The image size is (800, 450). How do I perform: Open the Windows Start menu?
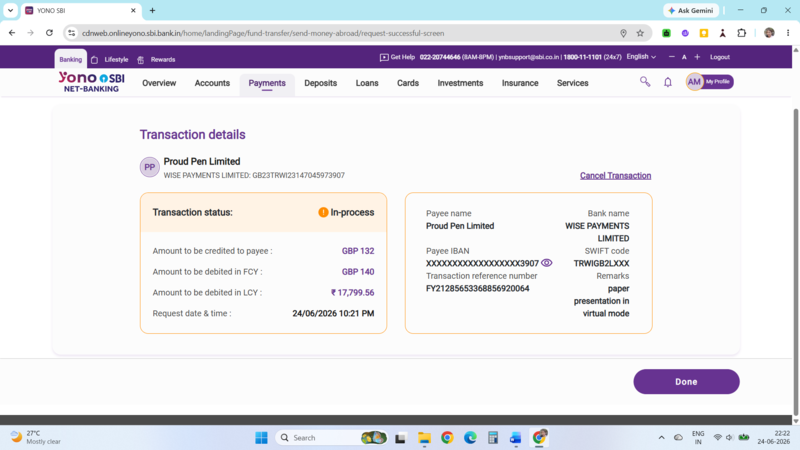pyautogui.click(x=261, y=438)
